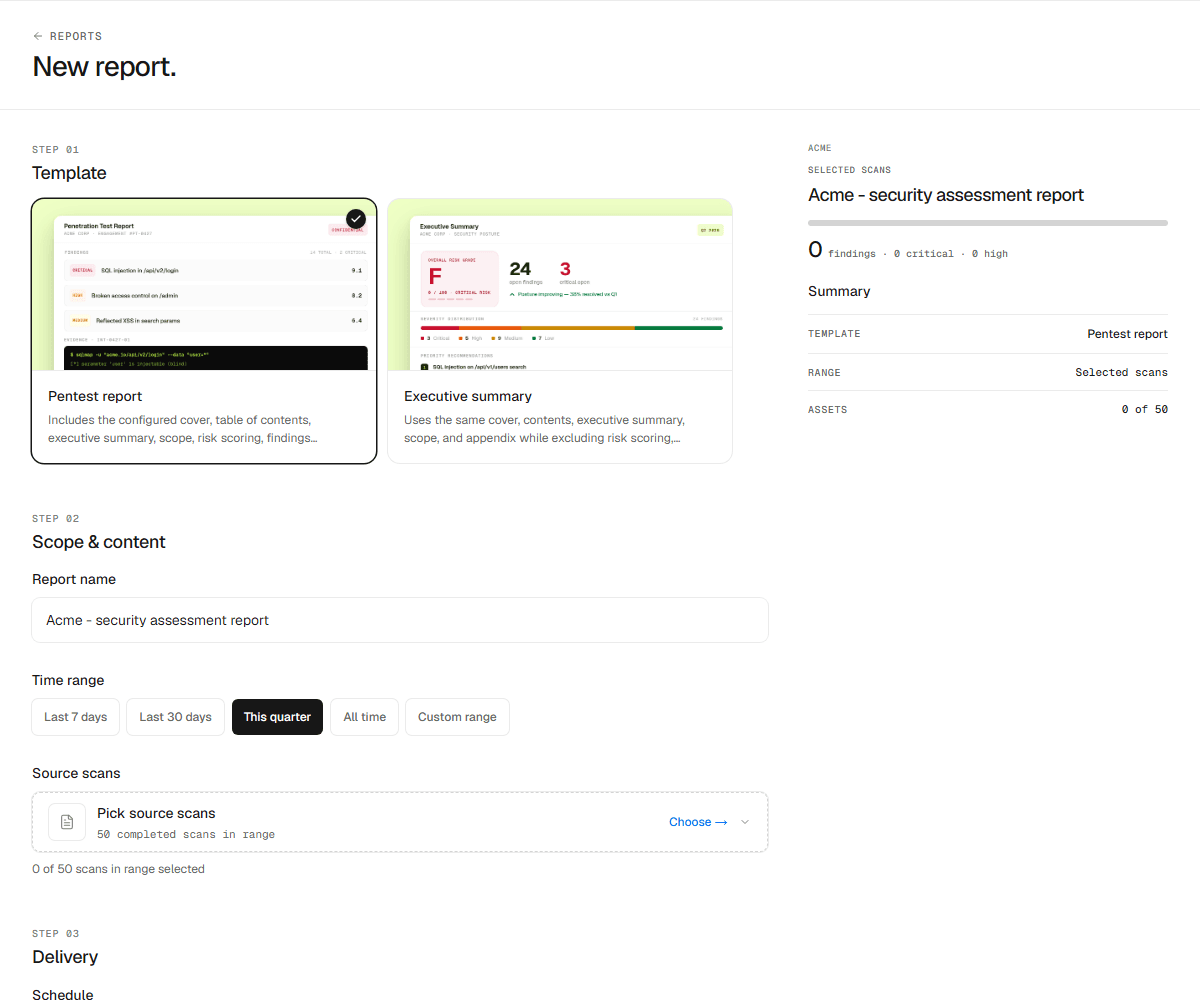Click the Choose link for source scans

(x=698, y=822)
